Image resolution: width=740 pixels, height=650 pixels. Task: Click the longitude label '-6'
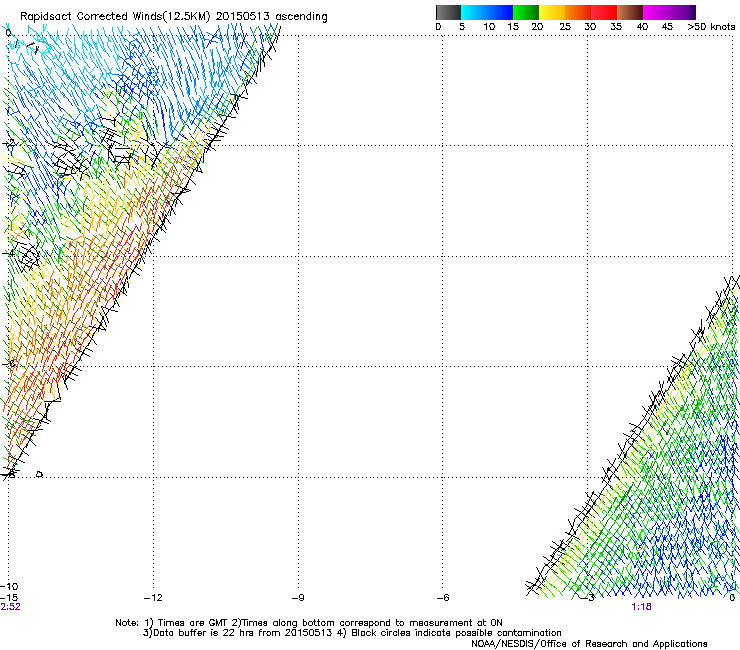pos(443,598)
